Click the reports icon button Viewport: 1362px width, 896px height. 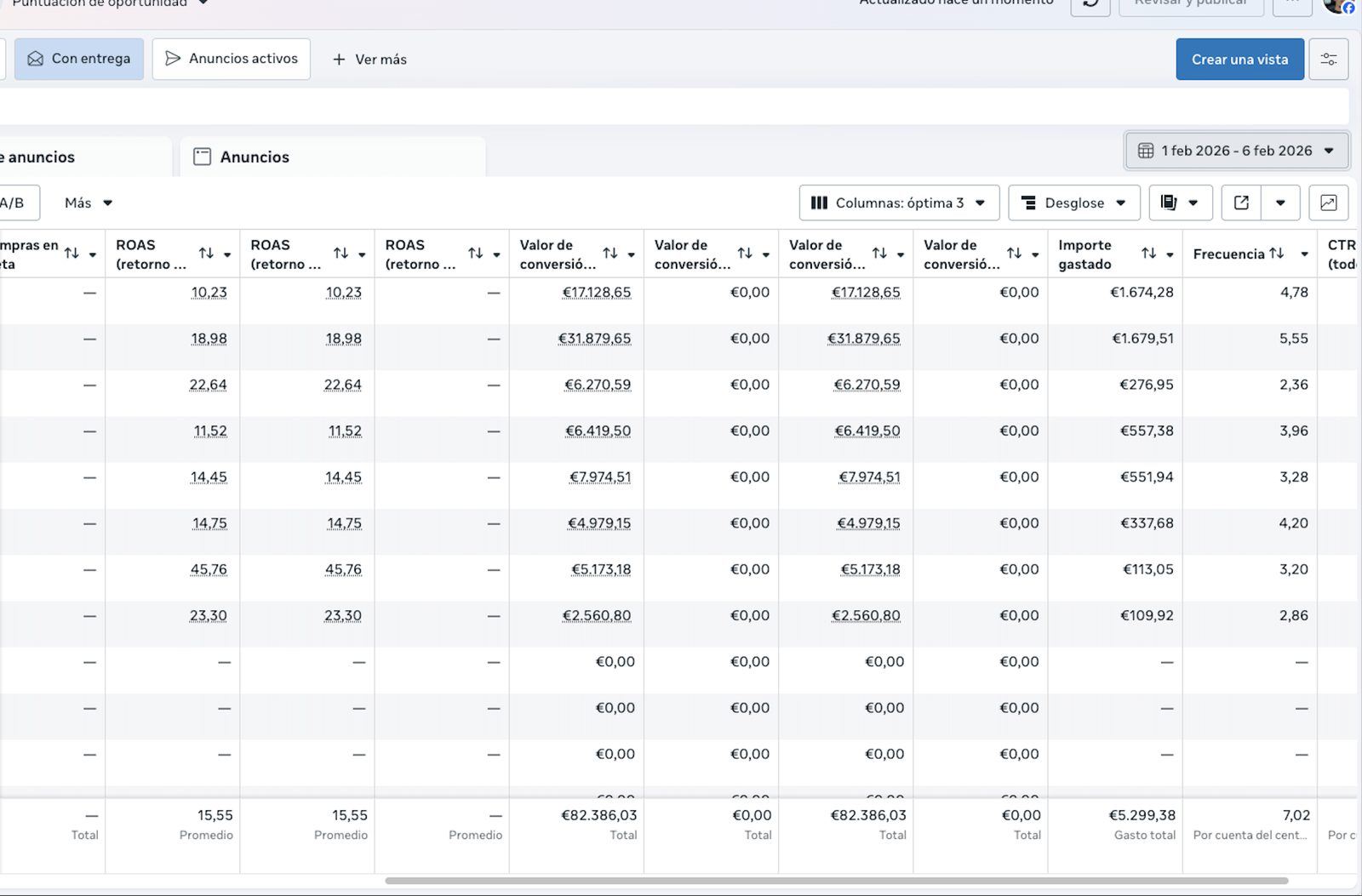tap(1169, 203)
